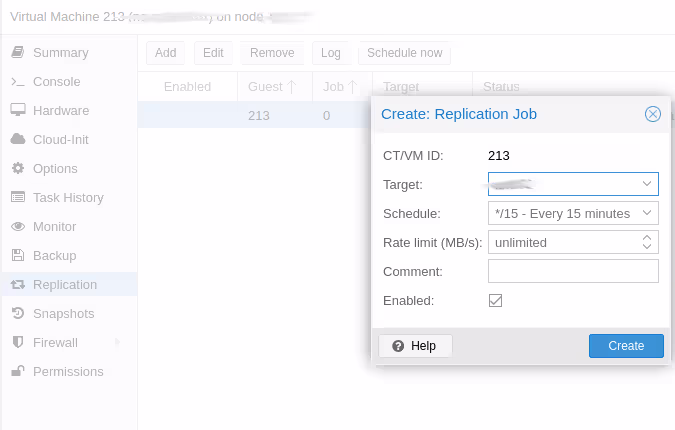Close the Create Replication Job dialog
Screen dimensions: 675x430
pos(652,114)
